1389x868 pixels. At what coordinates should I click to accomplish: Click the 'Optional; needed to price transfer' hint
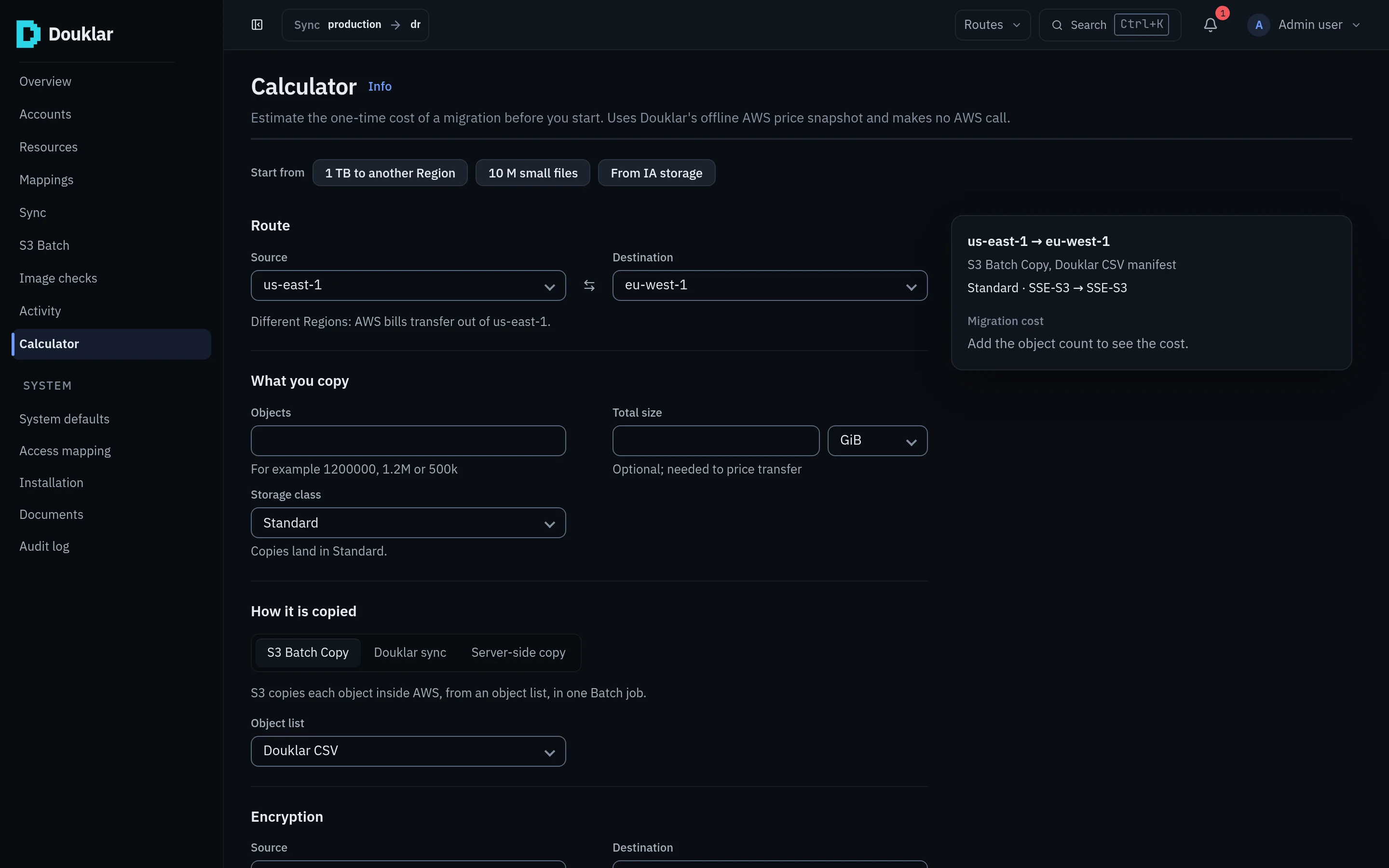pos(707,469)
